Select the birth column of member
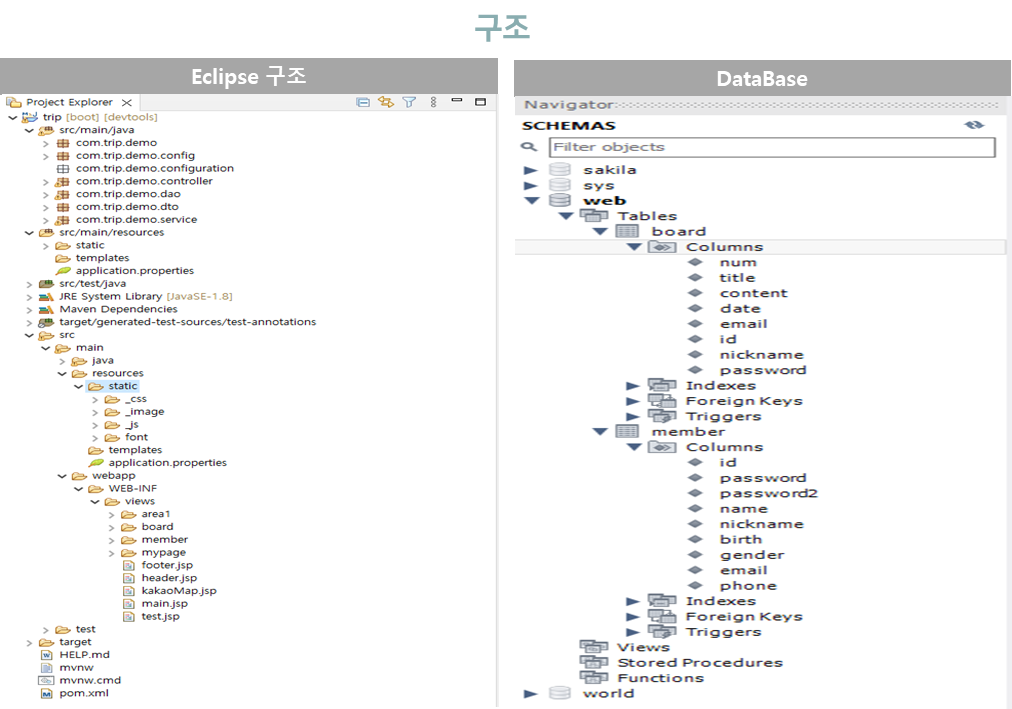The image size is (1012, 709). click(x=741, y=540)
